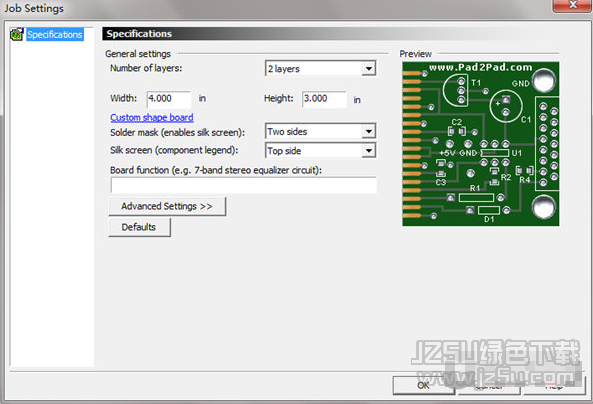Expand the Solder mask dropdown arrow
This screenshot has width=593, height=404.
368,132
